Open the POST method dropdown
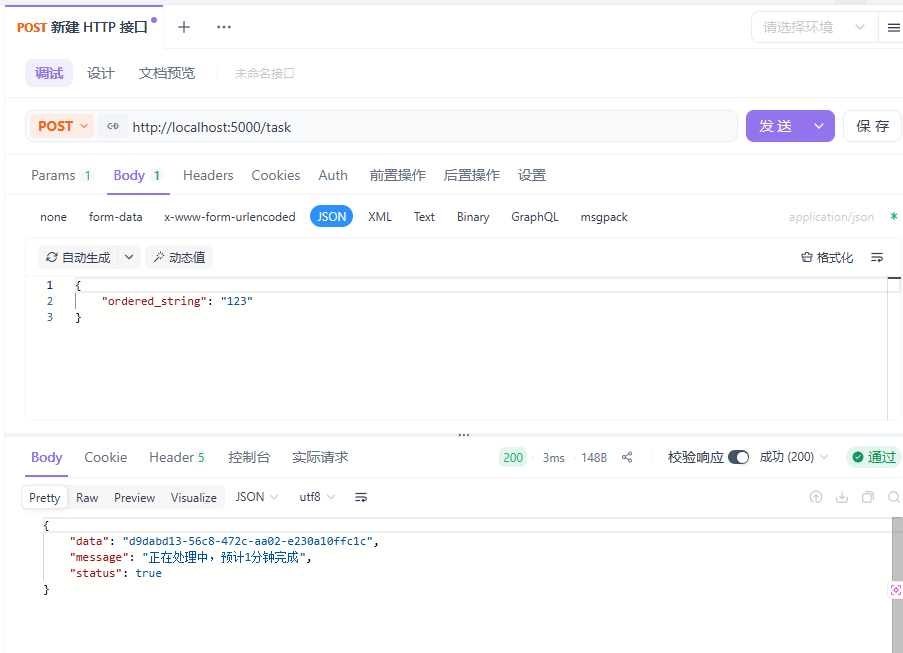The height and width of the screenshot is (653, 903). point(63,126)
